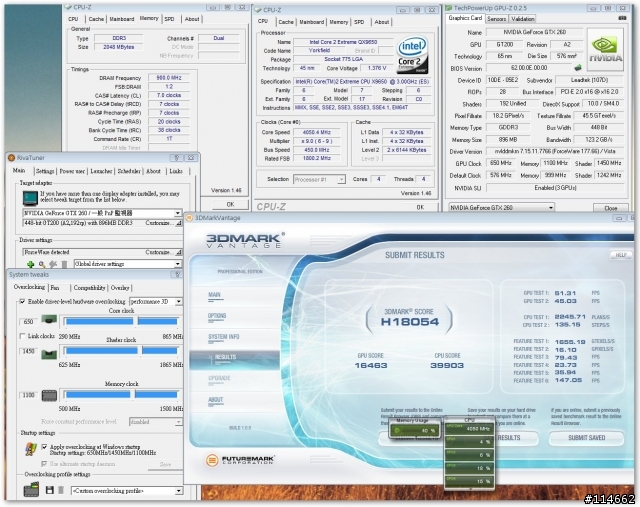
Task: Check the Link clocks checkbox
Action: pos(22,336)
